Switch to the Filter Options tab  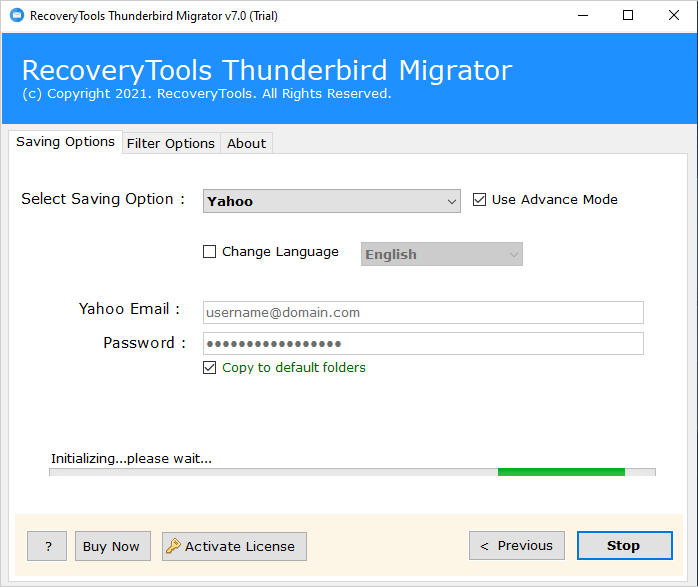coord(171,143)
